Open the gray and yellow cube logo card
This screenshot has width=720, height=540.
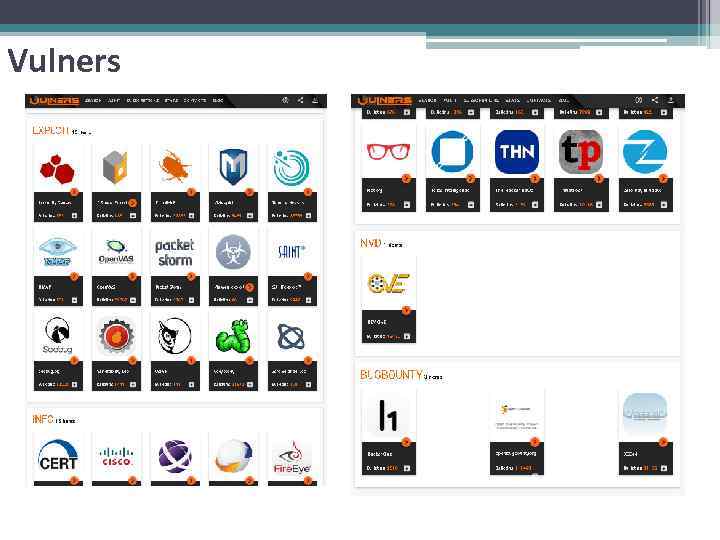tap(116, 183)
